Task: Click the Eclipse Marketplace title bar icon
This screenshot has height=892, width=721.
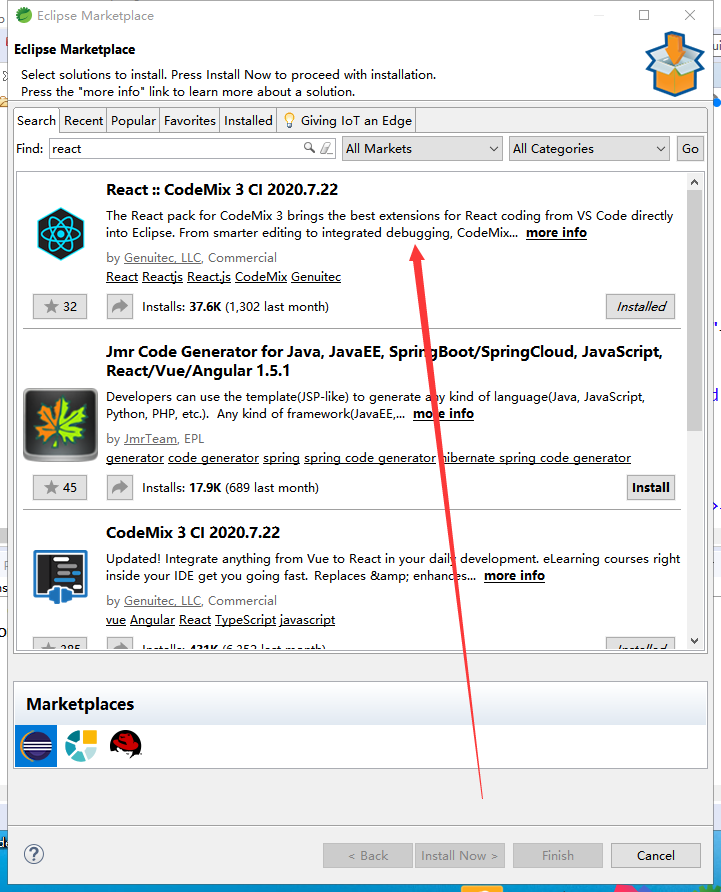Action: click(x=24, y=15)
